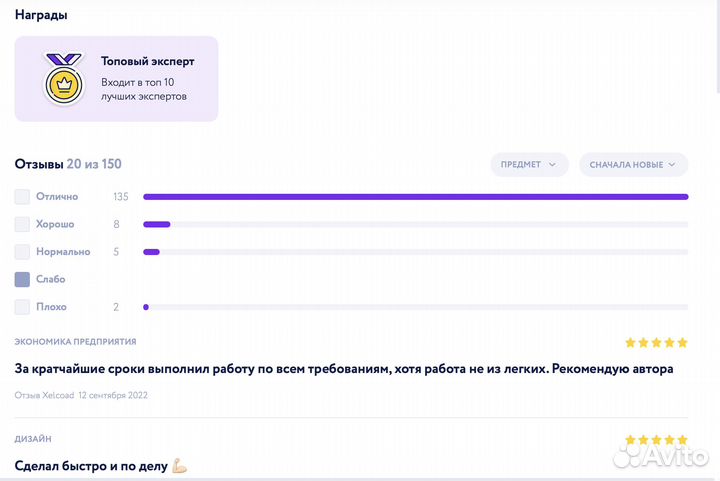Click the Экономика предприятия subject label
This screenshot has width=720, height=481.
click(75, 342)
